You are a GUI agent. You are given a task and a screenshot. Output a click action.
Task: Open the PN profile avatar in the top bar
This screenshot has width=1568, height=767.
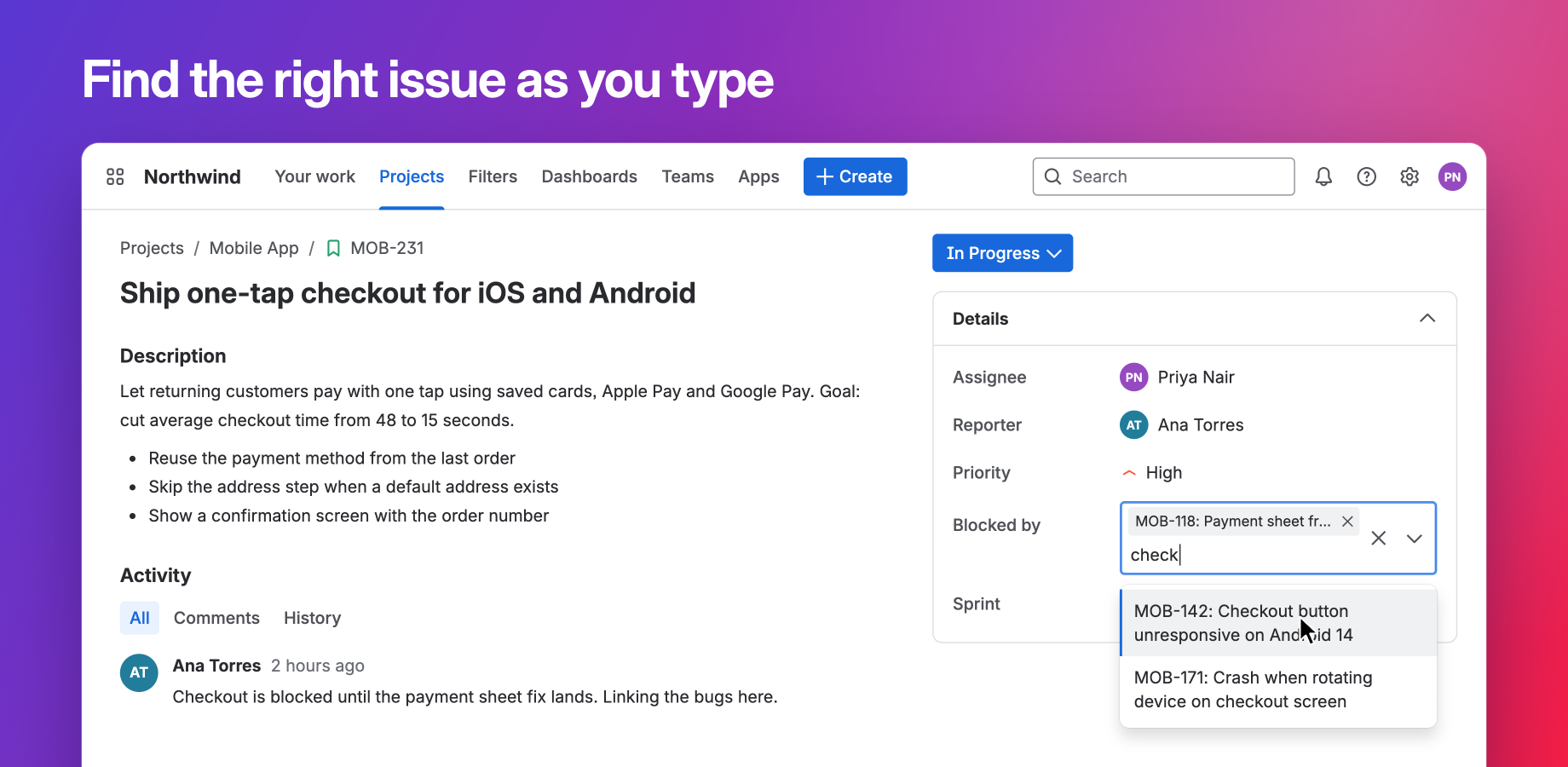(1452, 176)
